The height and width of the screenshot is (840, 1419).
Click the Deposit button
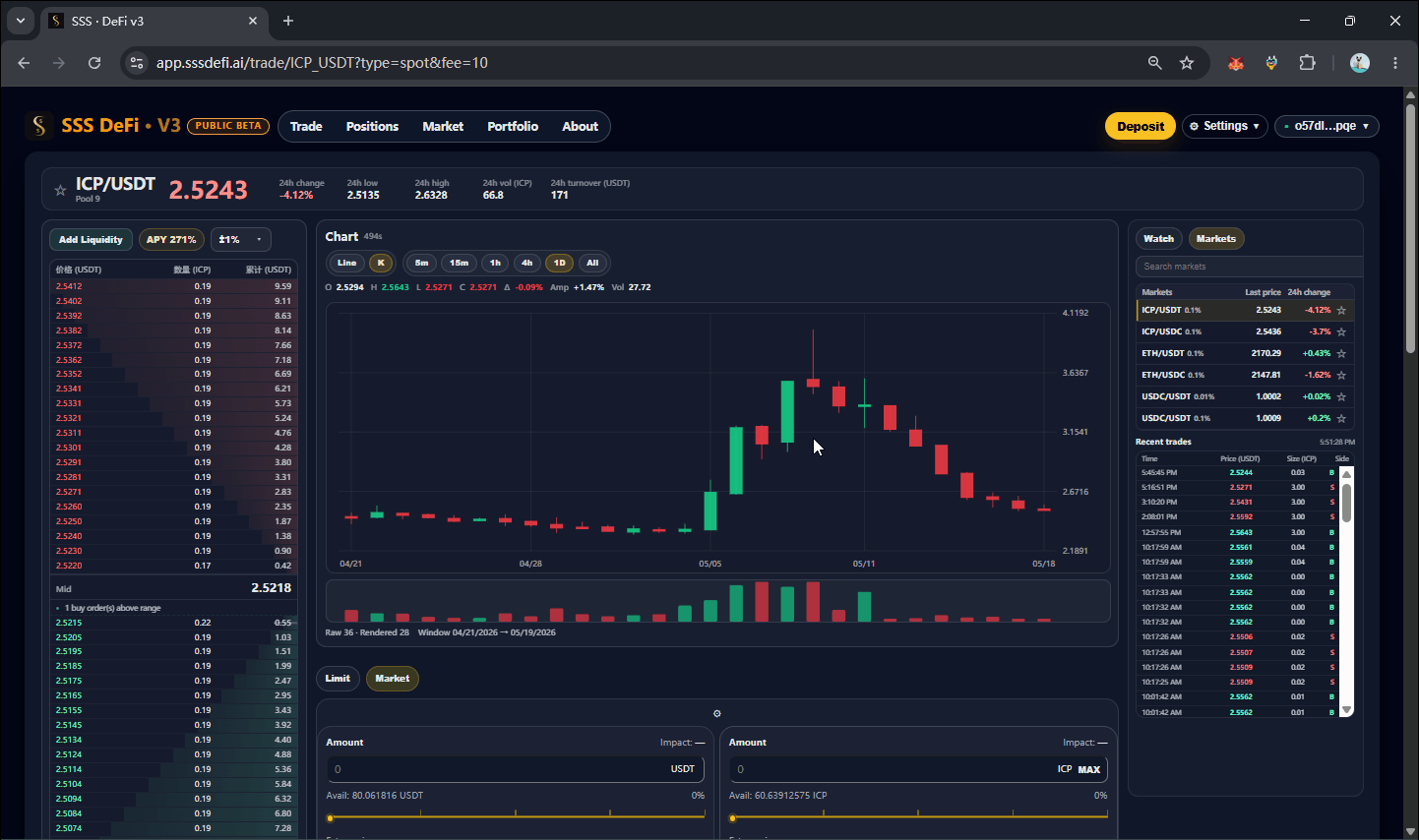pyautogui.click(x=1141, y=126)
